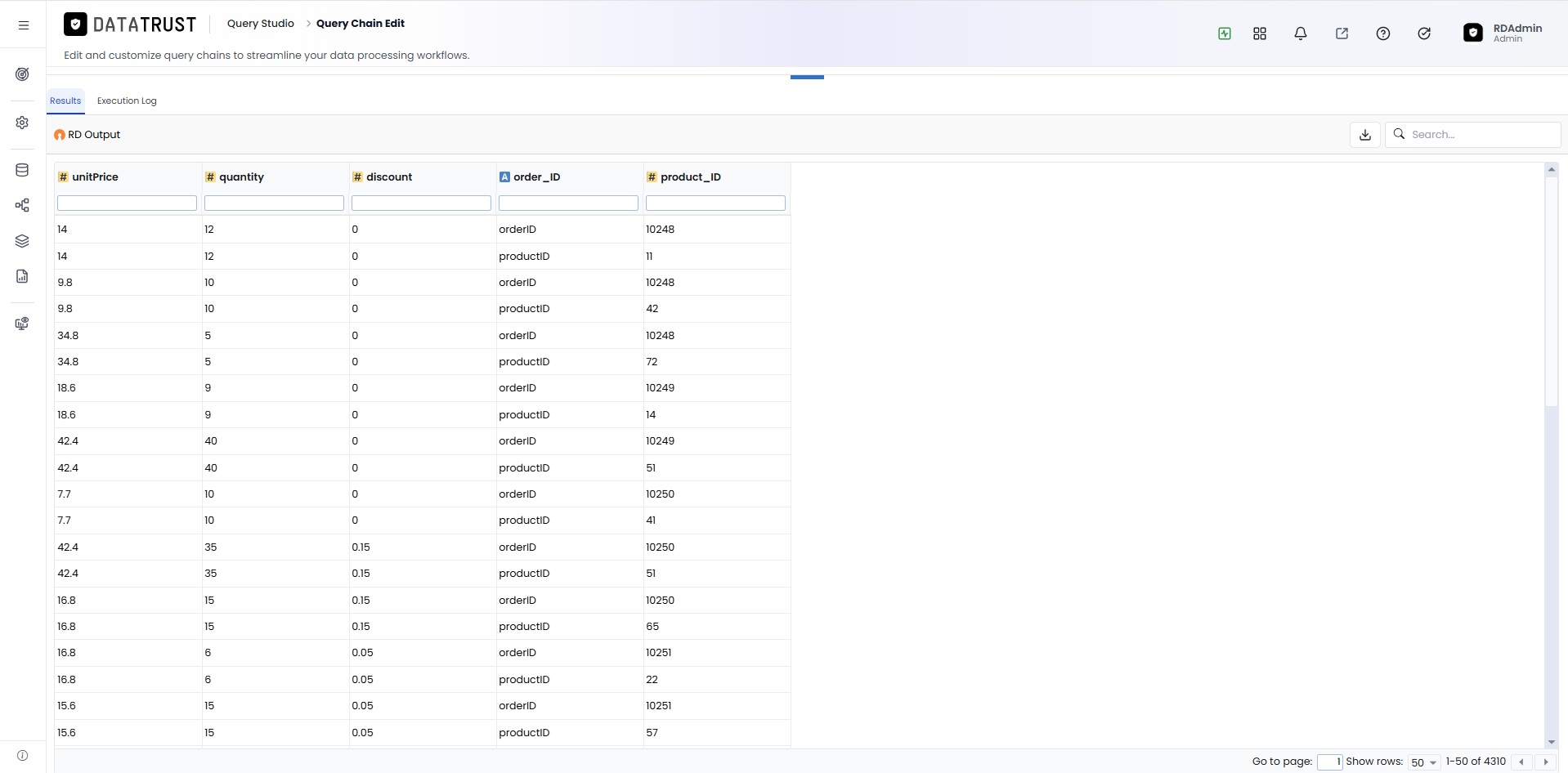Focus the order_ID column filter box
Viewport: 1568px width, 773px height.
coord(569,203)
